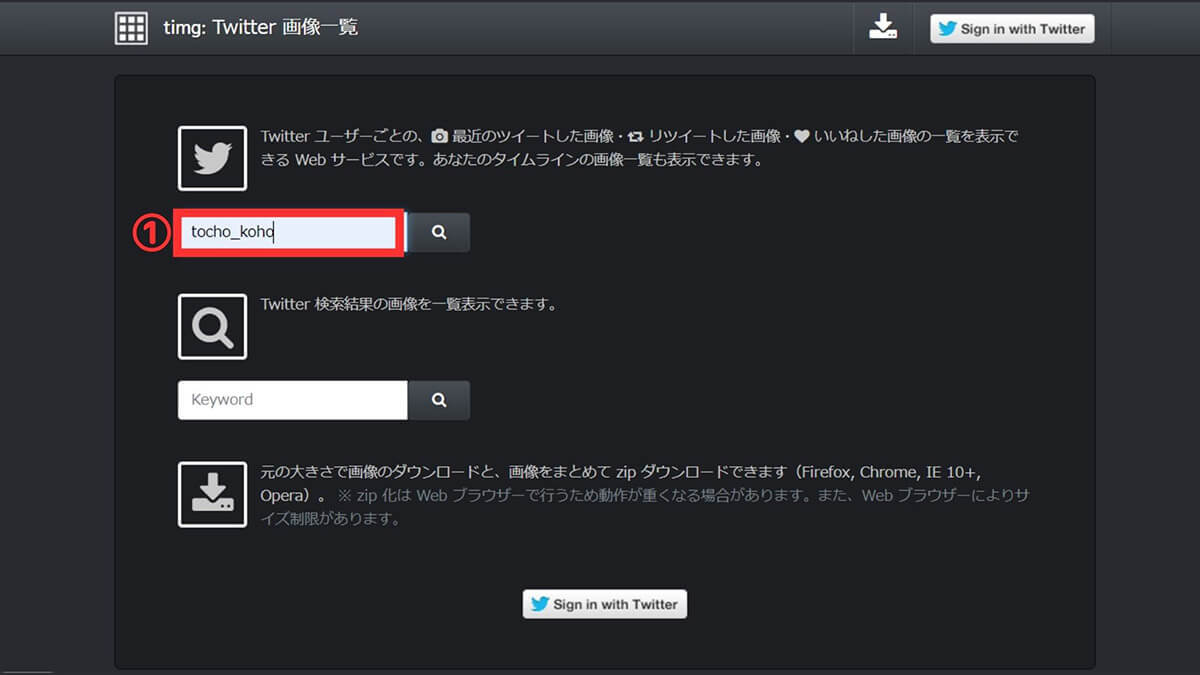Click the paragraph starting 元の大きさで画像のダウンロード
Image resolution: width=1200 pixels, height=675 pixels.
point(645,495)
